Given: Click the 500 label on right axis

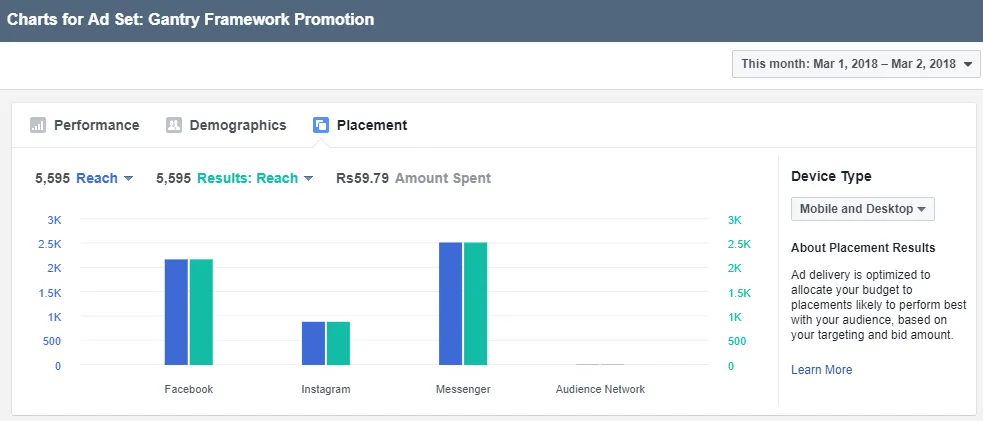Looking at the screenshot, I should 737,341.
